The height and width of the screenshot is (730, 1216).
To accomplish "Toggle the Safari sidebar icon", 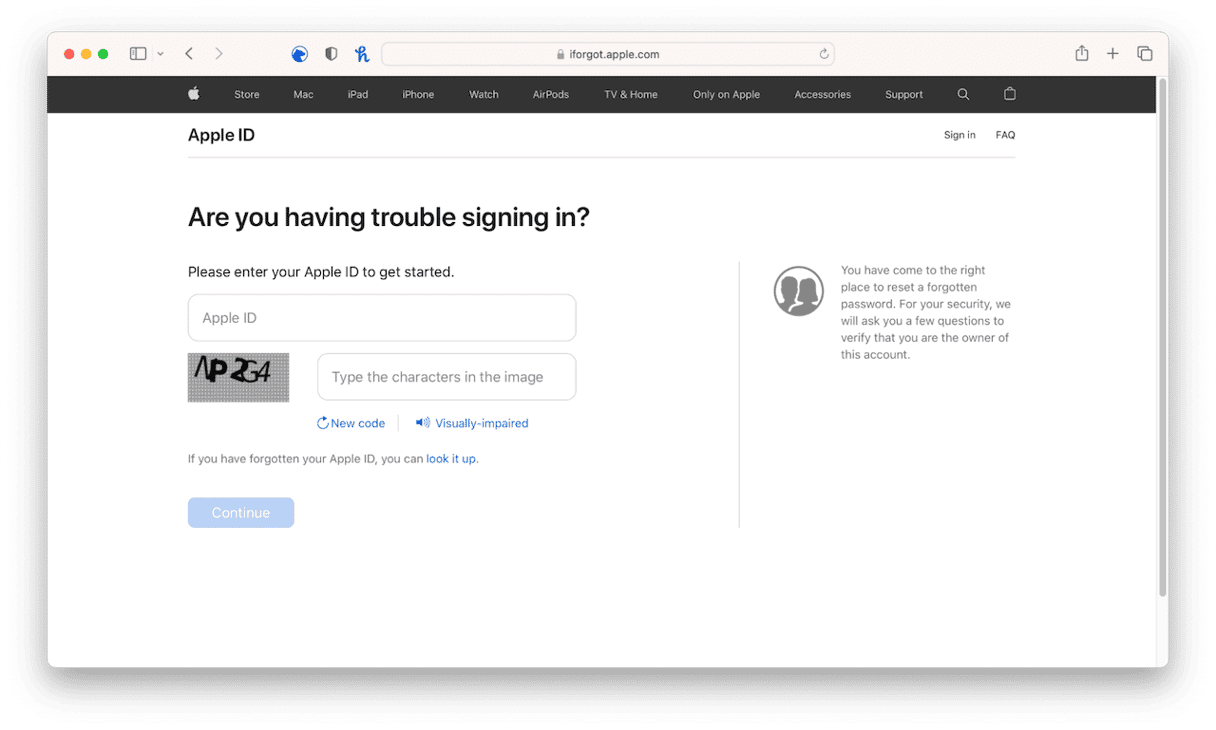I will coord(138,54).
